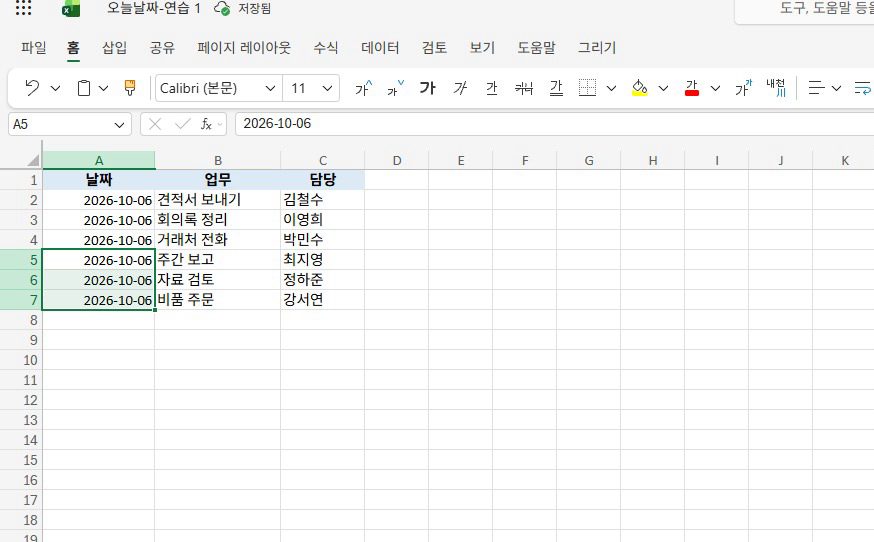This screenshot has height=542, width=874.
Task: Click the workbook title 오늘날짜-연습 1
Action: (x=154, y=8)
